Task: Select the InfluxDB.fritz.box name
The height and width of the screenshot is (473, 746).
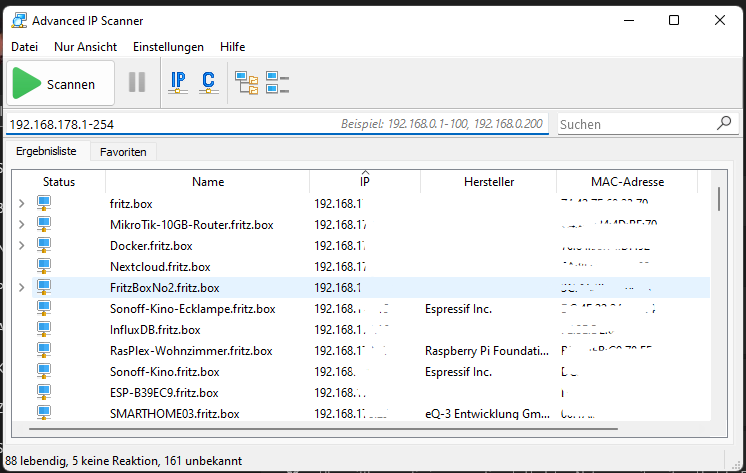Action: click(155, 329)
